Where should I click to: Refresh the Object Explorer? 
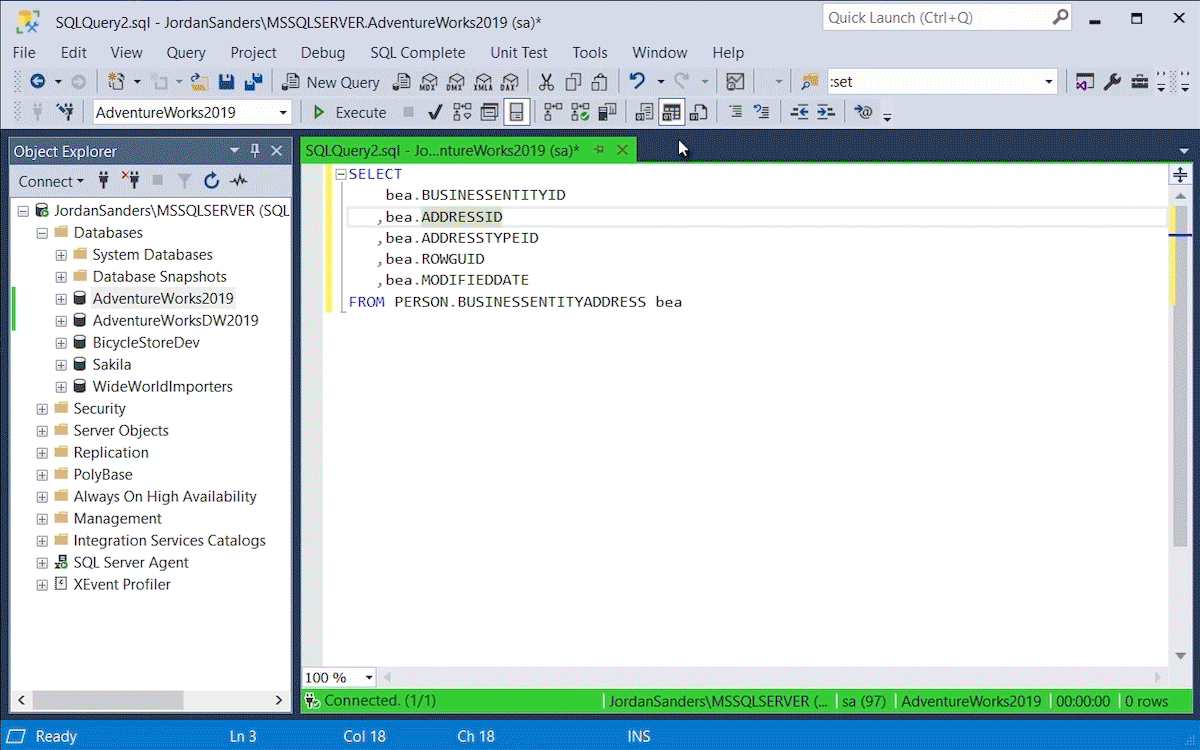pos(211,181)
